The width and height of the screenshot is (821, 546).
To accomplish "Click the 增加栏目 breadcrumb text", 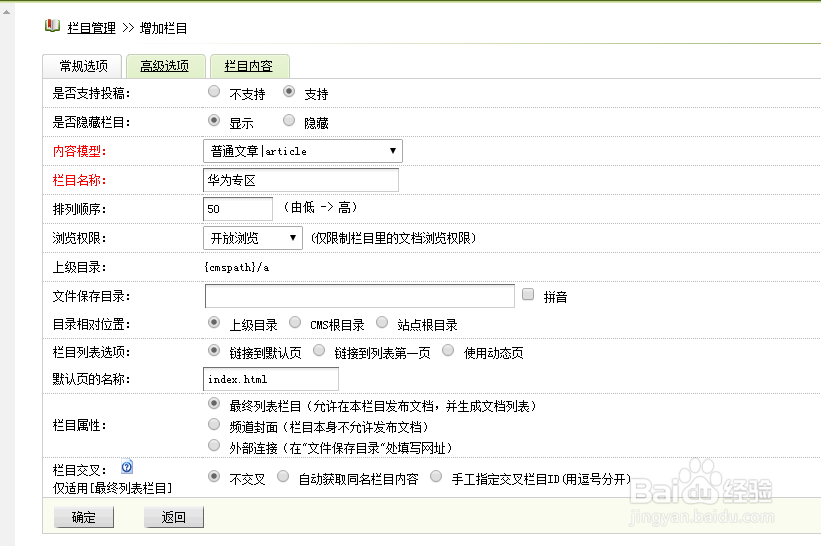I will tap(163, 28).
